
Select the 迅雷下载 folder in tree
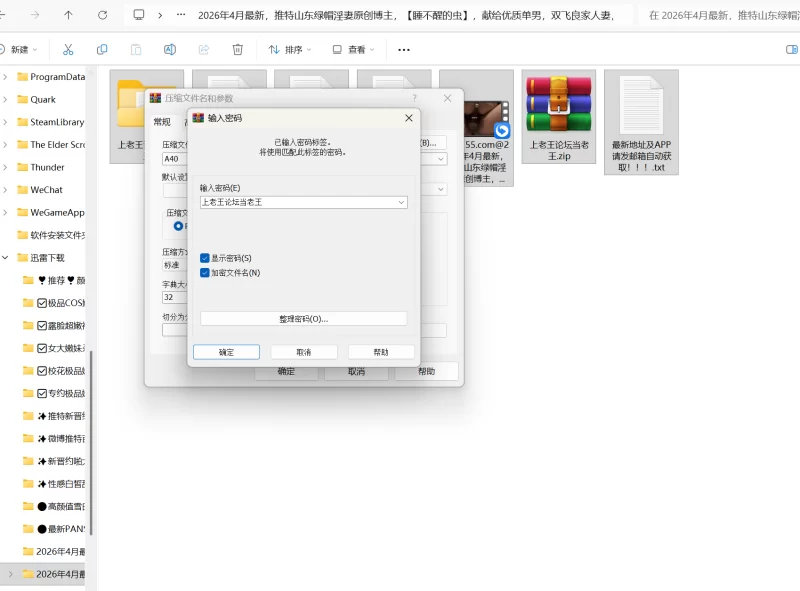point(41,258)
